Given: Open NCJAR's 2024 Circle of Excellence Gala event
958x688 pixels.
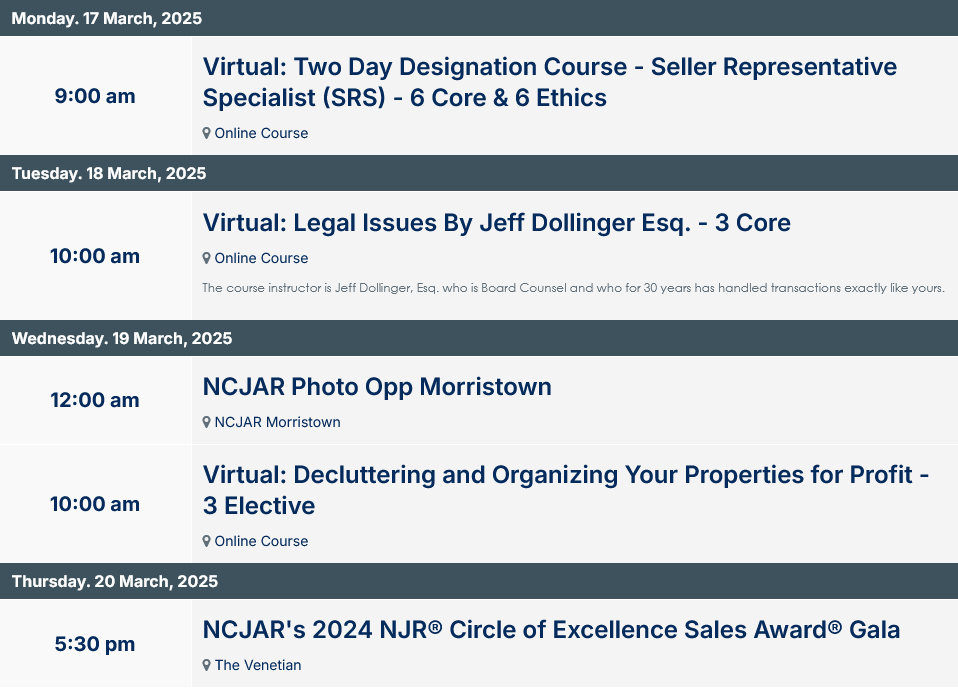Looking at the screenshot, I should pos(551,630).
